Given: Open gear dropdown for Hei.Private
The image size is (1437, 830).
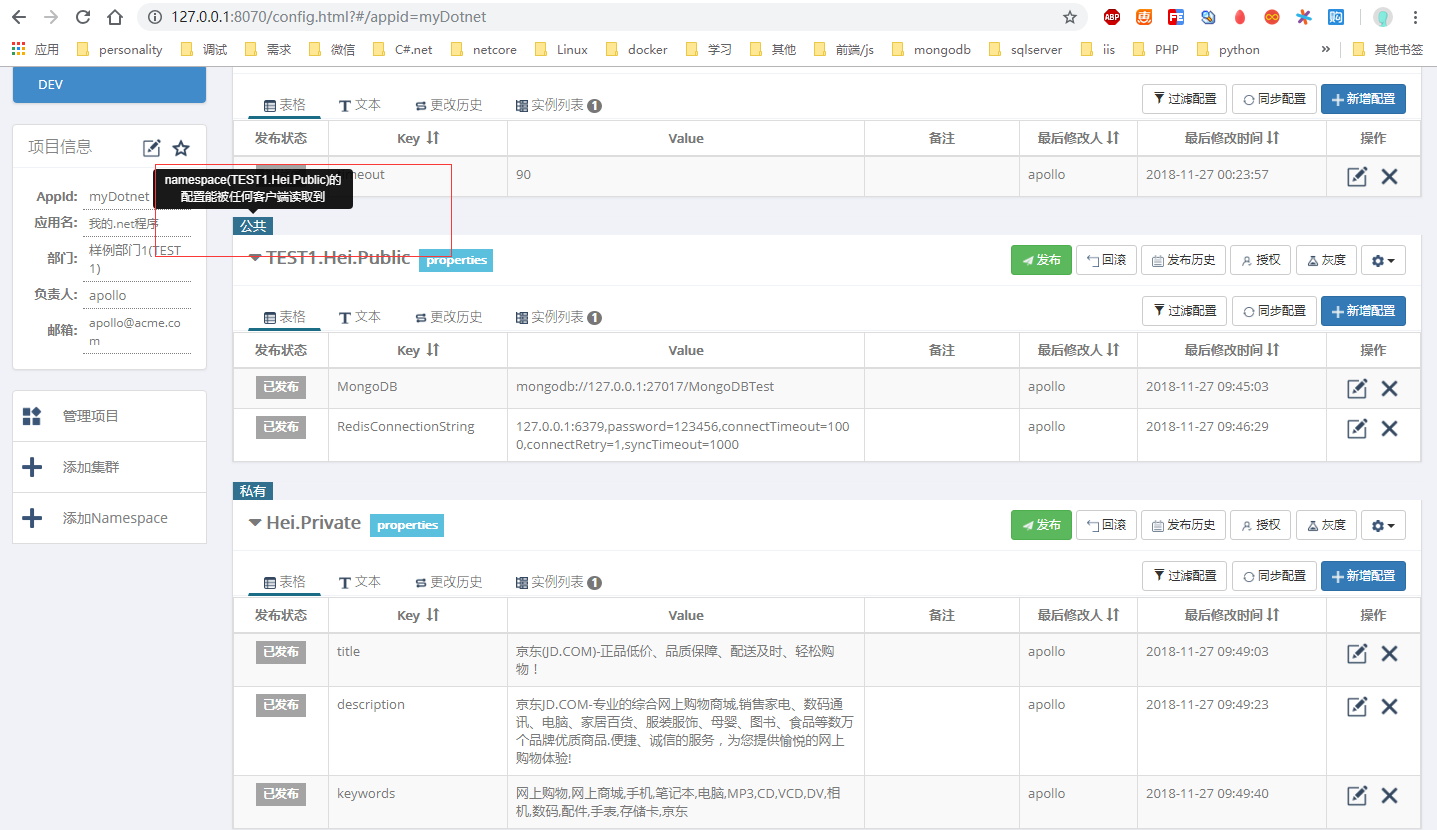Looking at the screenshot, I should (x=1385, y=525).
